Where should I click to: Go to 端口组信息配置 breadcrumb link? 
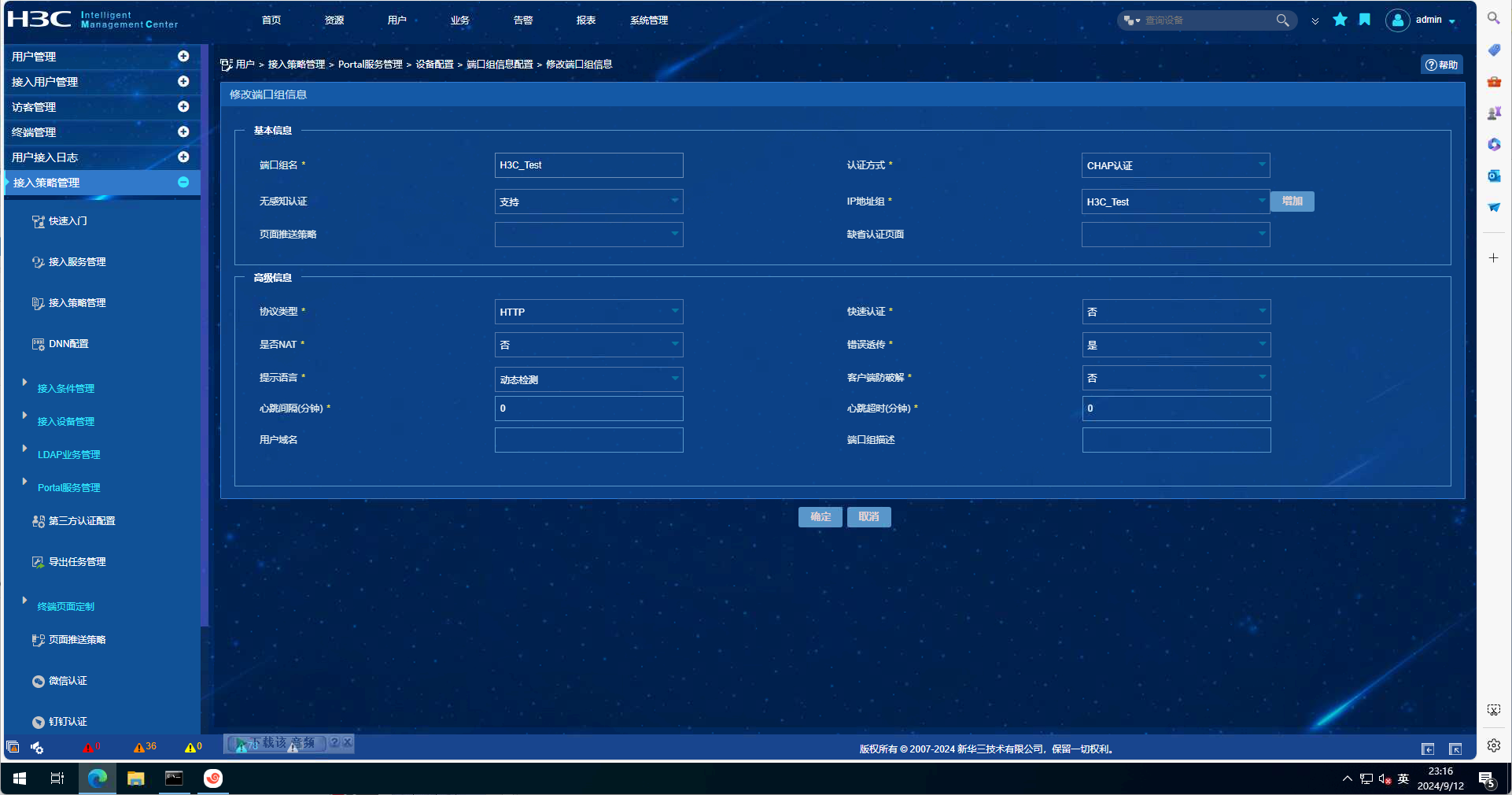coord(500,65)
